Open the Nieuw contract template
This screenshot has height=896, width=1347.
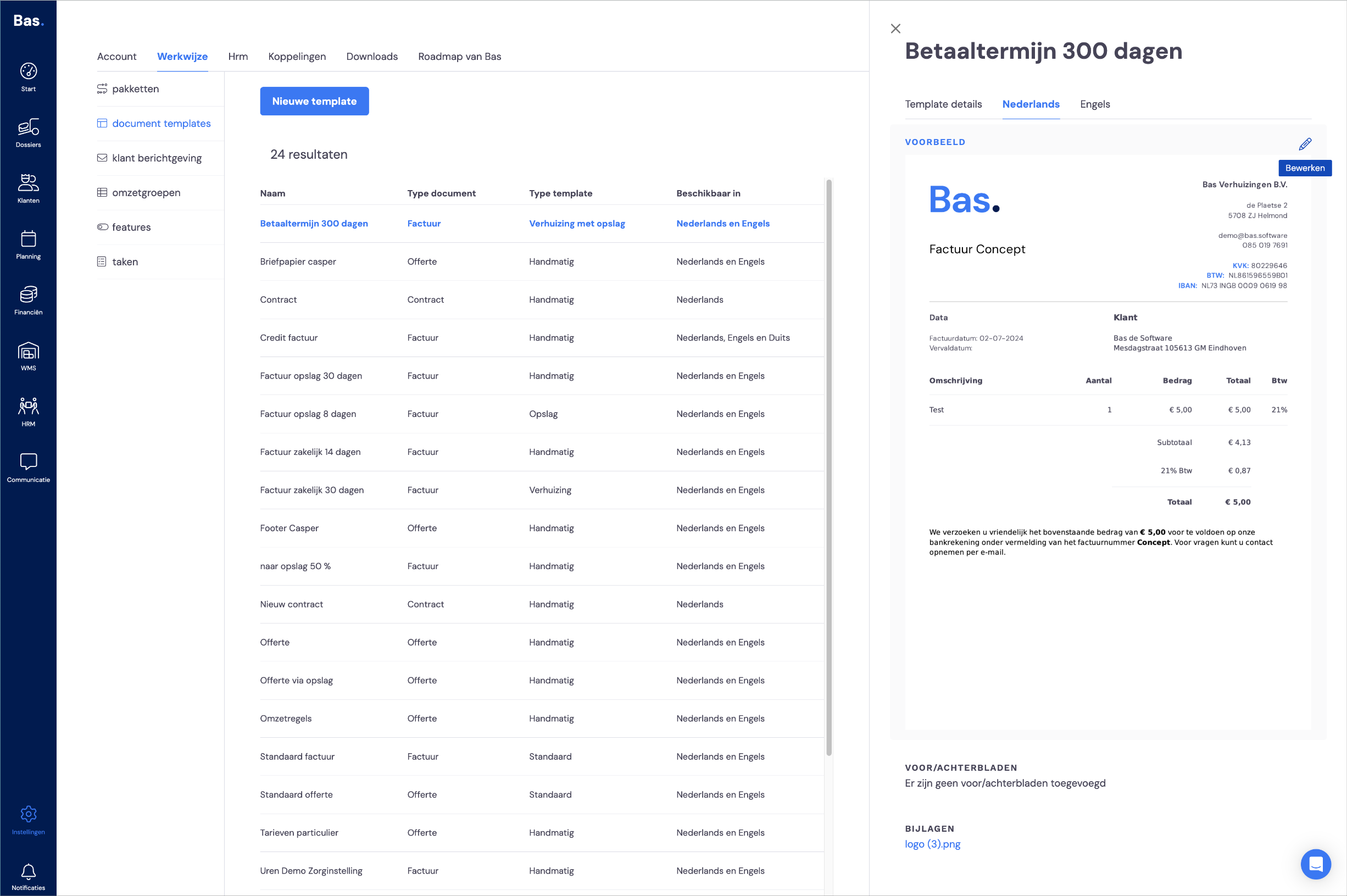[x=542, y=605]
